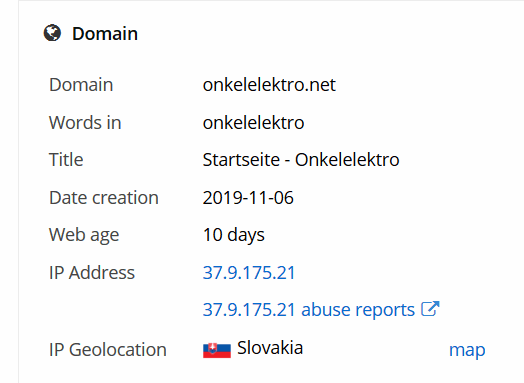The image size is (524, 383).
Task: Open the map link for IP geolocation
Action: (x=467, y=350)
